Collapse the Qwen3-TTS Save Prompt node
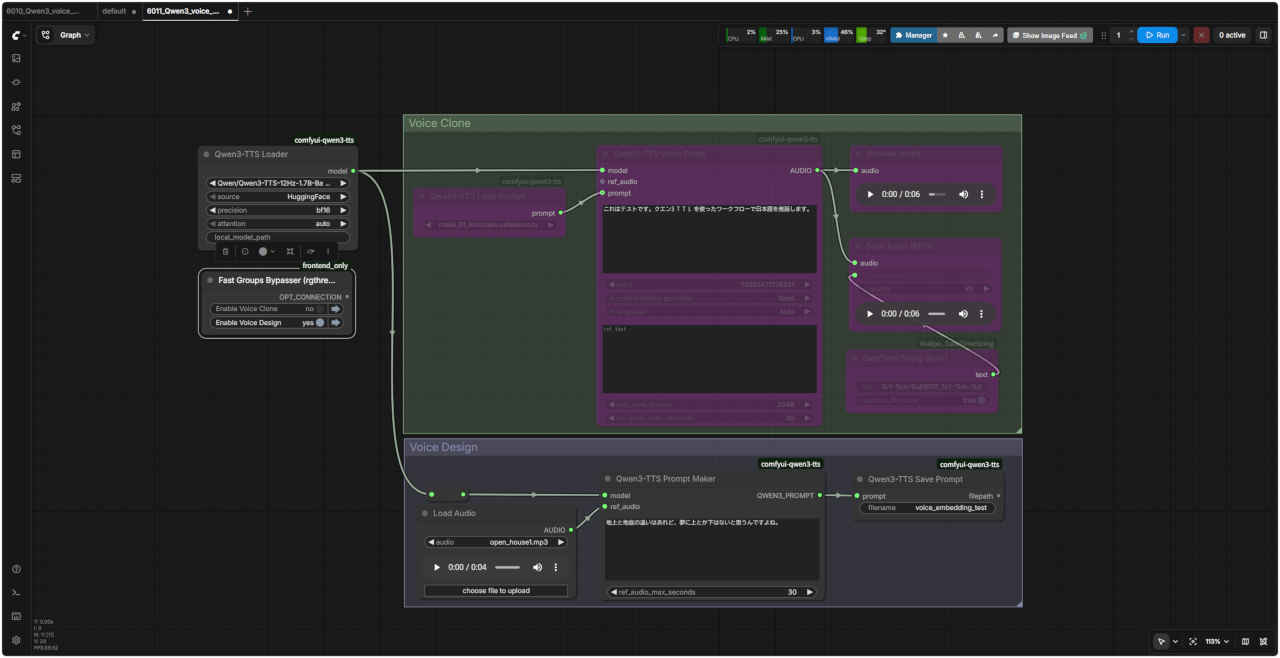Image resolution: width=1280 pixels, height=658 pixels. pos(859,479)
